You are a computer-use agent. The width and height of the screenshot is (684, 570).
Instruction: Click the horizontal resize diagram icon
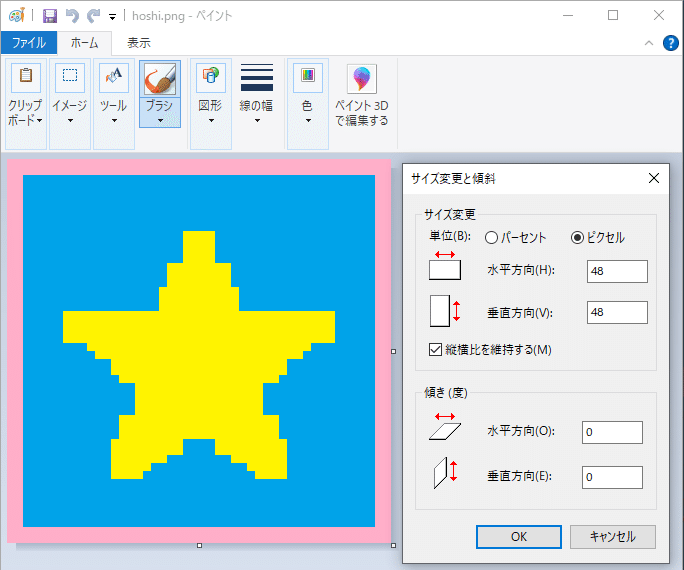click(445, 266)
